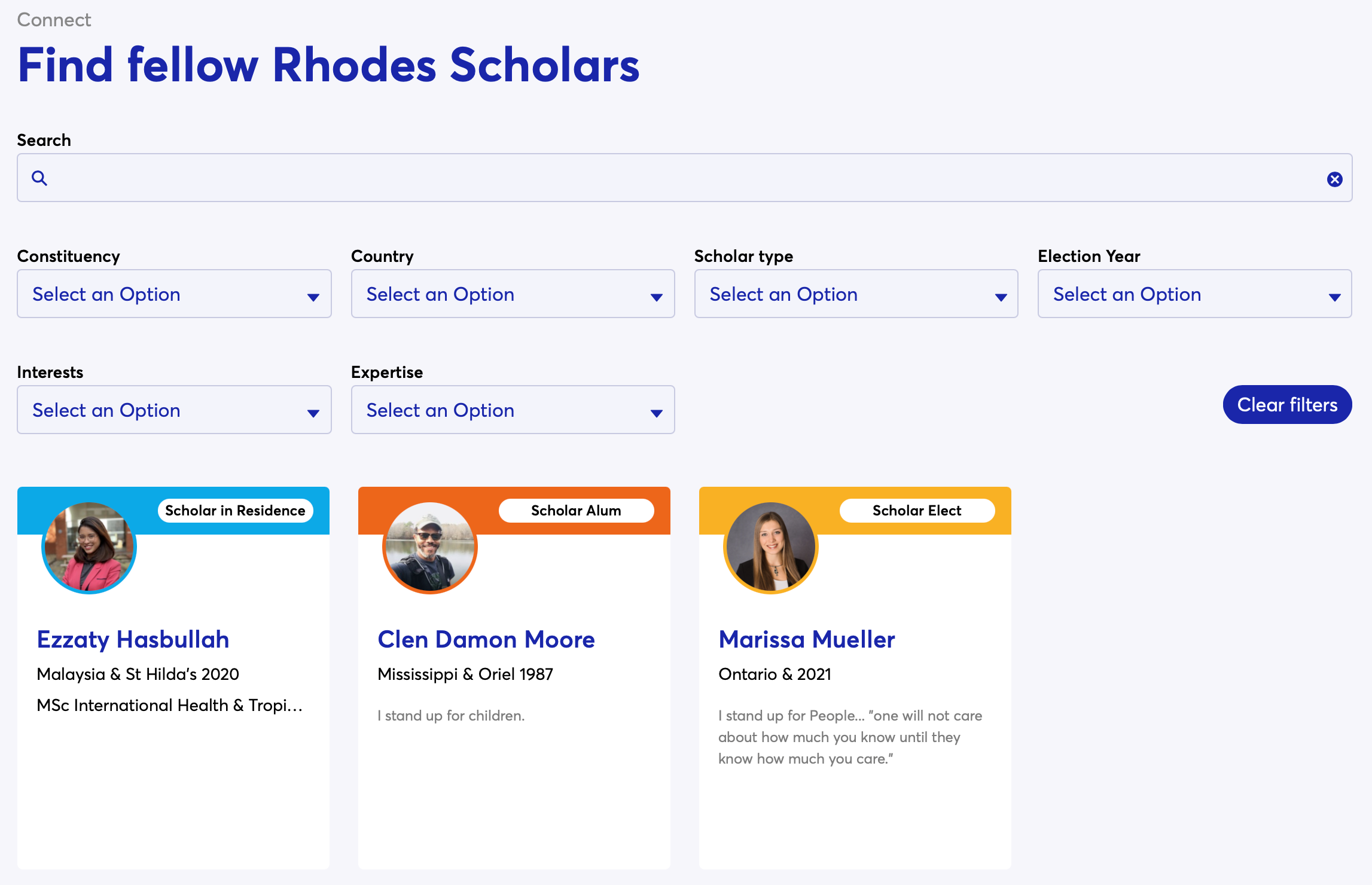Expand the Expertise option list
This screenshot has width=1372, height=885.
point(513,410)
